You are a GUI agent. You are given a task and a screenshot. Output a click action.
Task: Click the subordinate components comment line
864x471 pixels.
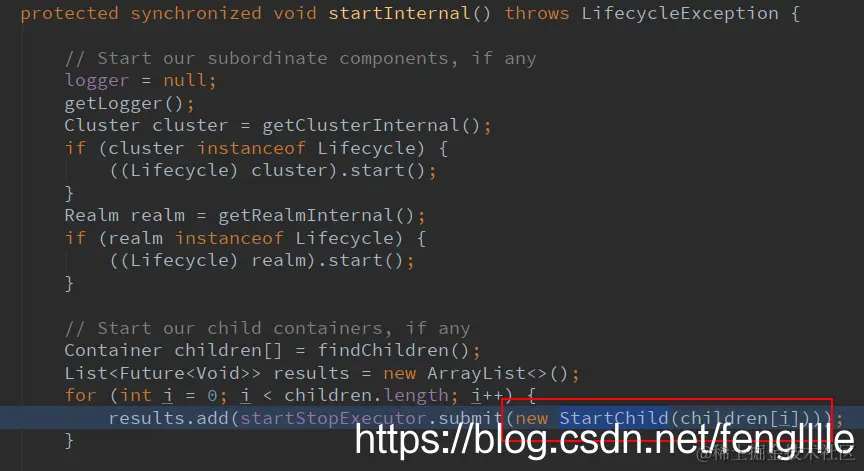300,58
